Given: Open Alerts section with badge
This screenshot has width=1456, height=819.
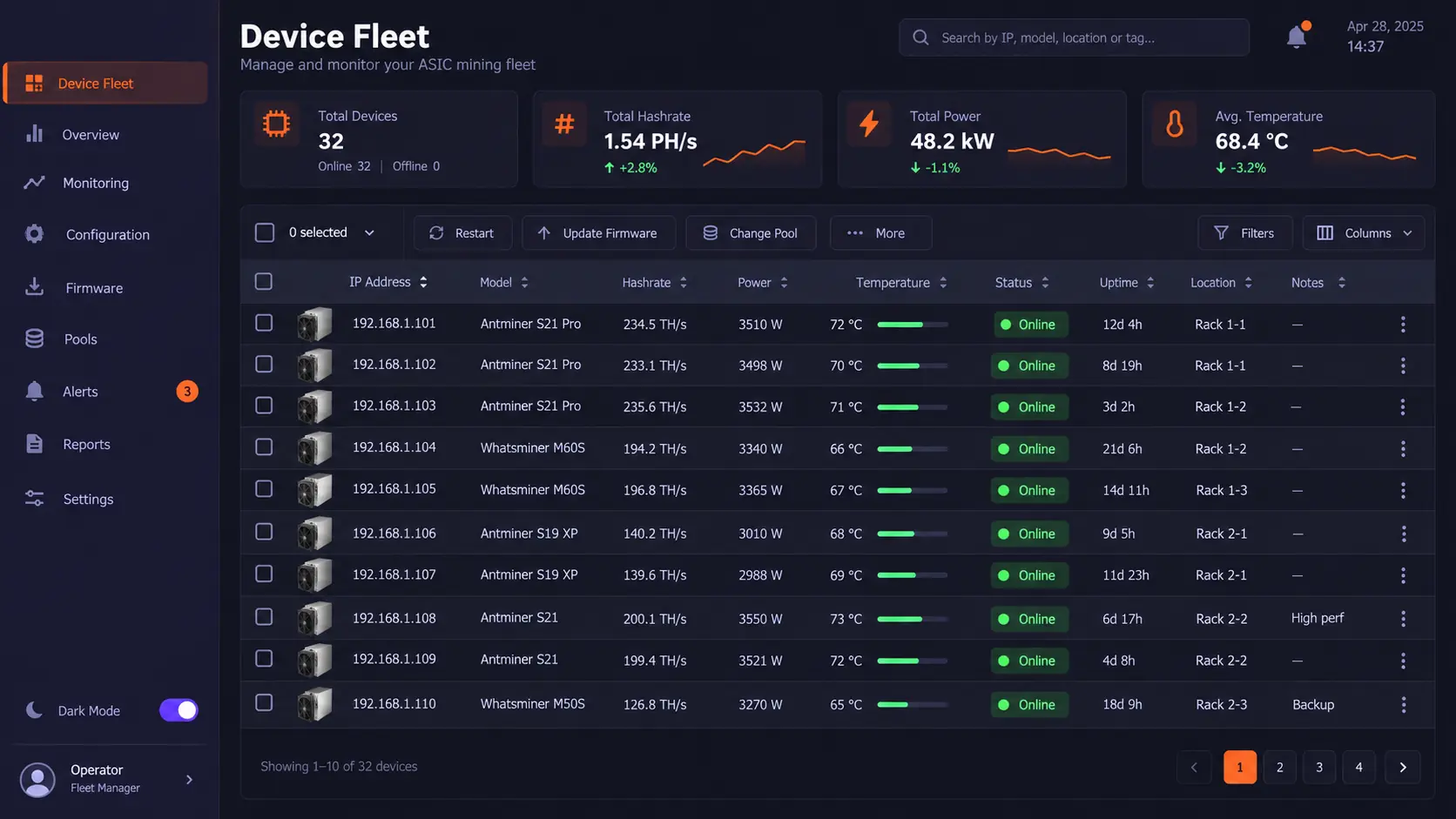Looking at the screenshot, I should 104,392.
